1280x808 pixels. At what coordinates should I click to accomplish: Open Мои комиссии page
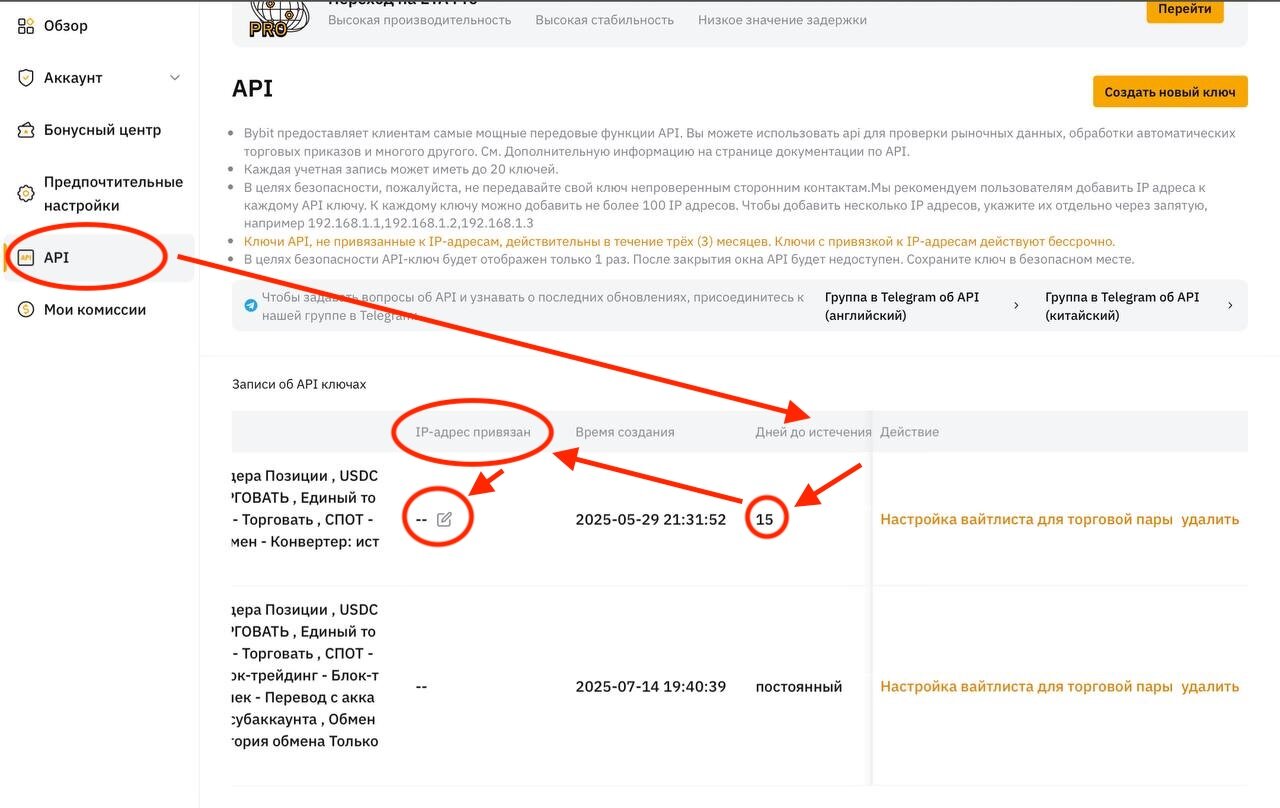(95, 310)
